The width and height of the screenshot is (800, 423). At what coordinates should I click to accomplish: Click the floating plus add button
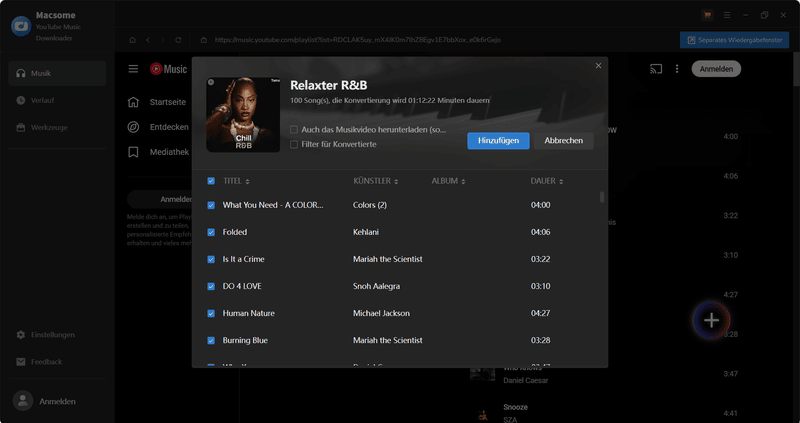tap(711, 320)
